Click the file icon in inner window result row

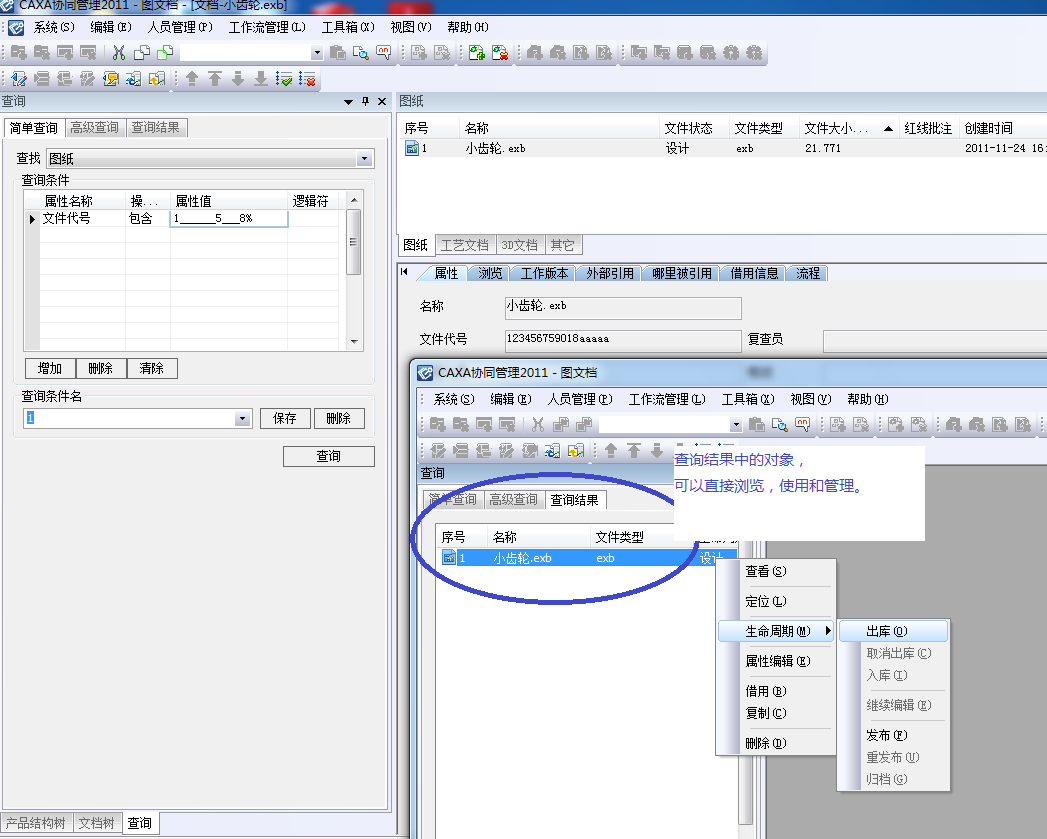pos(449,557)
